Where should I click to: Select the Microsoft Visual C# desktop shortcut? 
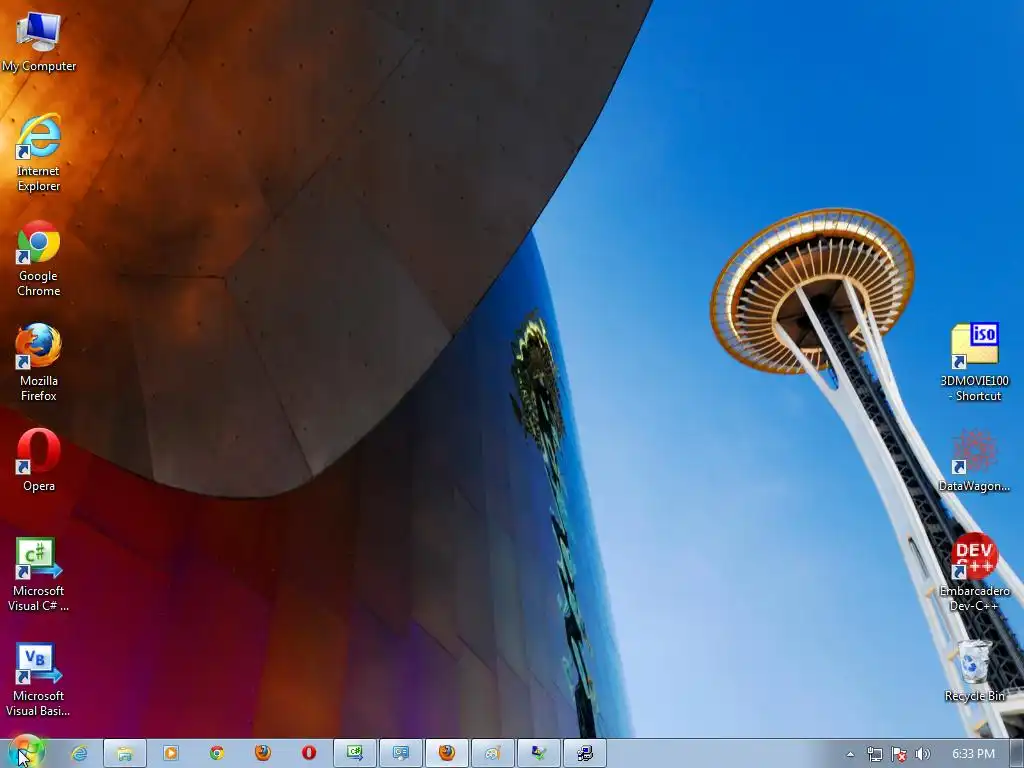pyautogui.click(x=39, y=574)
